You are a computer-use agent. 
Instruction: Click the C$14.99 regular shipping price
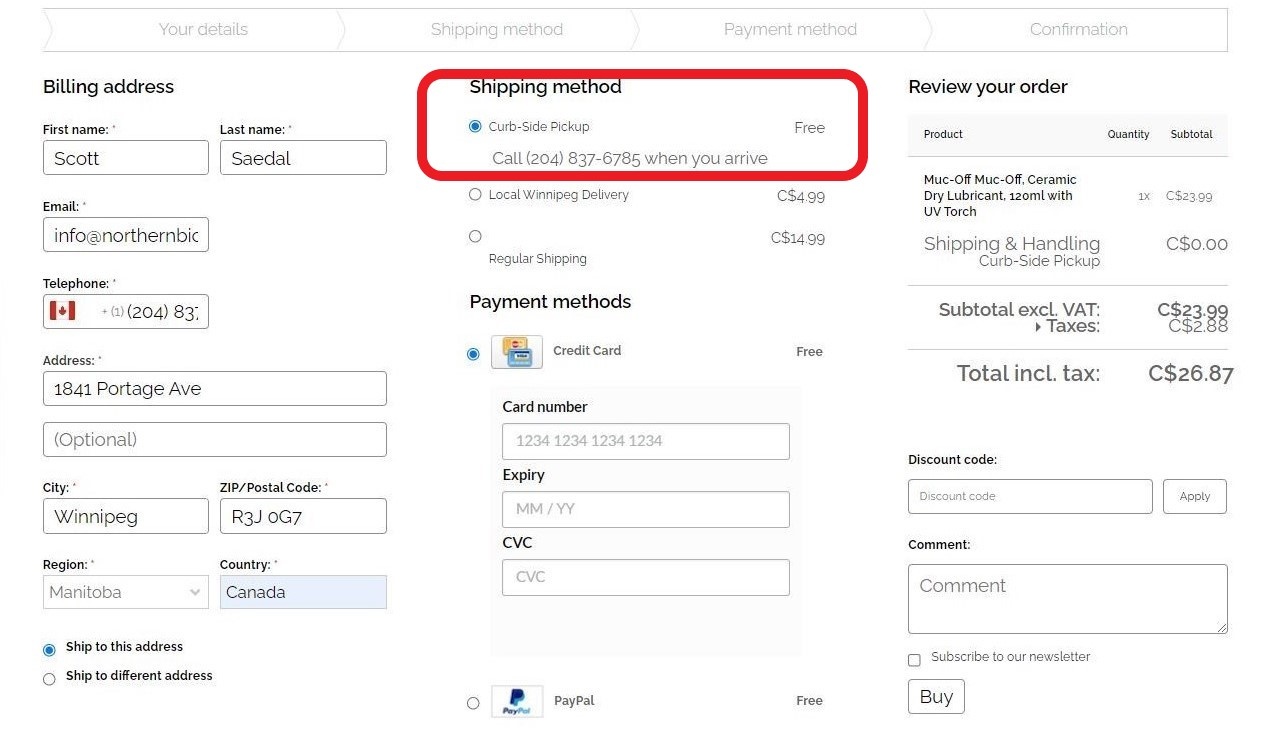pos(798,238)
